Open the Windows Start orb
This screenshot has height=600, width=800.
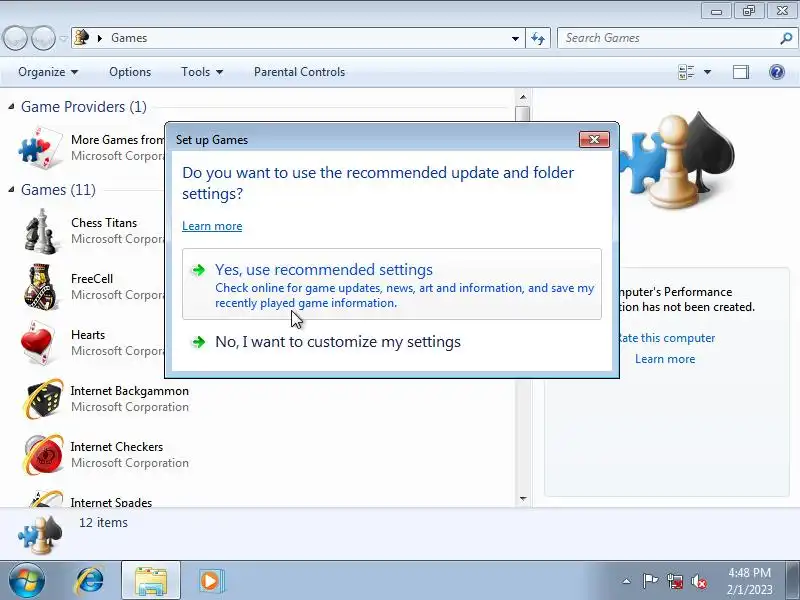[26, 581]
